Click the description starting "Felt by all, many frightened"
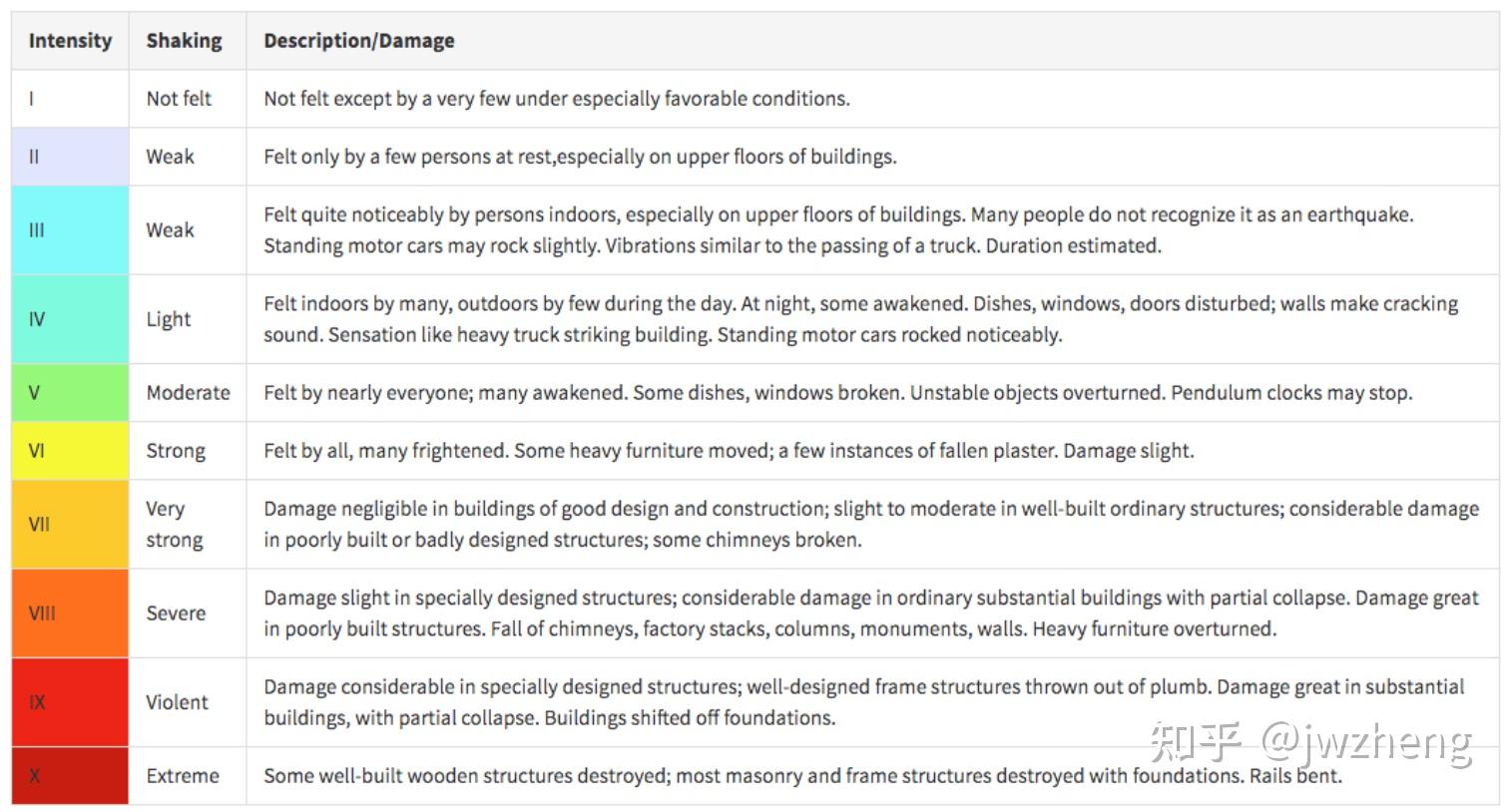Image resolution: width=1510 pixels, height=812 pixels. 729,450
